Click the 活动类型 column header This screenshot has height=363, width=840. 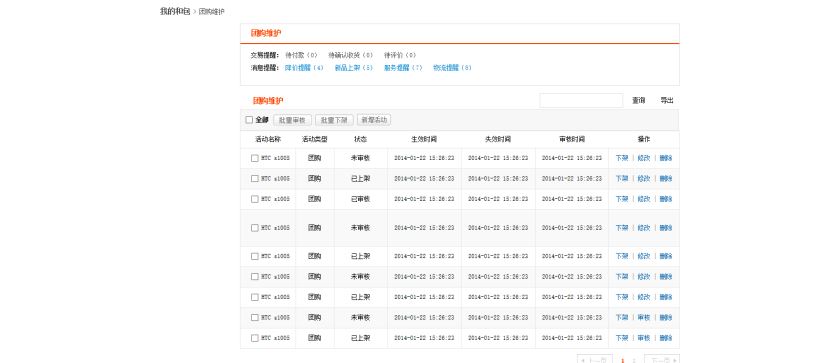[x=314, y=139]
